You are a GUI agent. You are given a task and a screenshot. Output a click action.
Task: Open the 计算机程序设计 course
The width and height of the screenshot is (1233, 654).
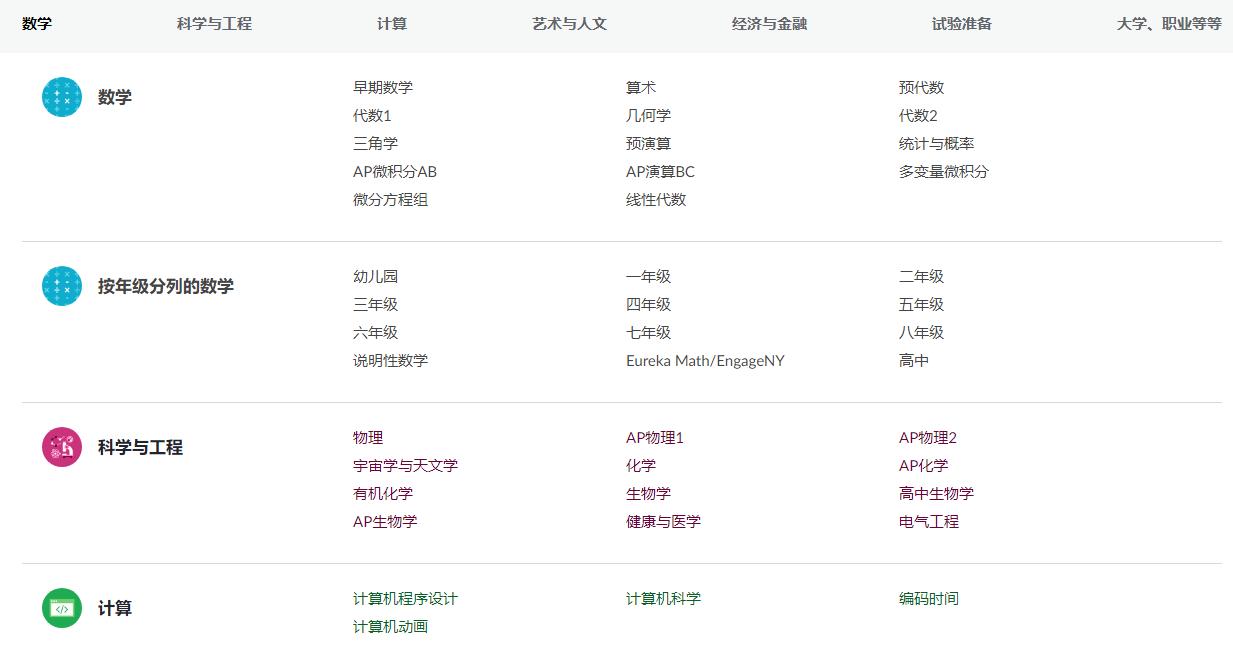pyautogui.click(x=406, y=598)
